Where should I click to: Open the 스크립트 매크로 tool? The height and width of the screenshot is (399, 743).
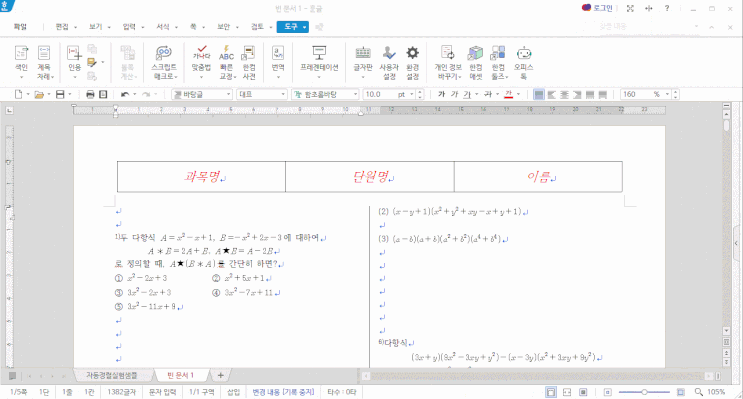coord(164,62)
